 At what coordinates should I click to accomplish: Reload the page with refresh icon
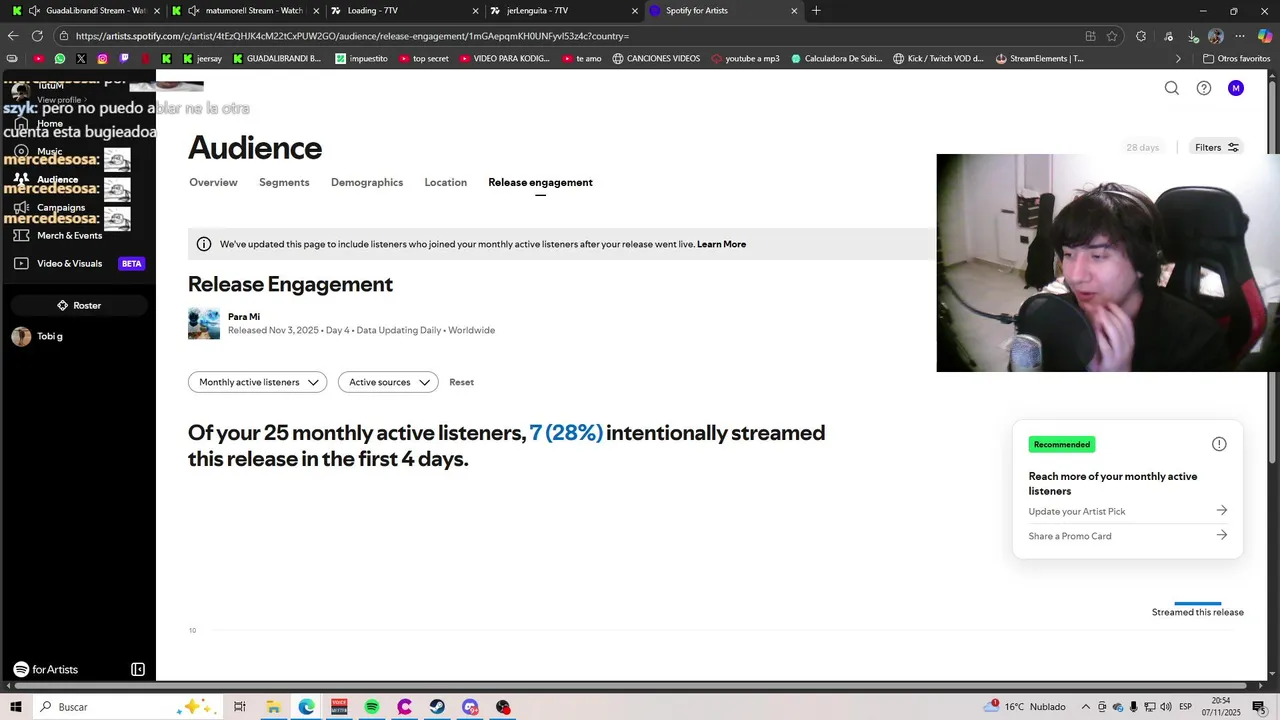[37, 36]
